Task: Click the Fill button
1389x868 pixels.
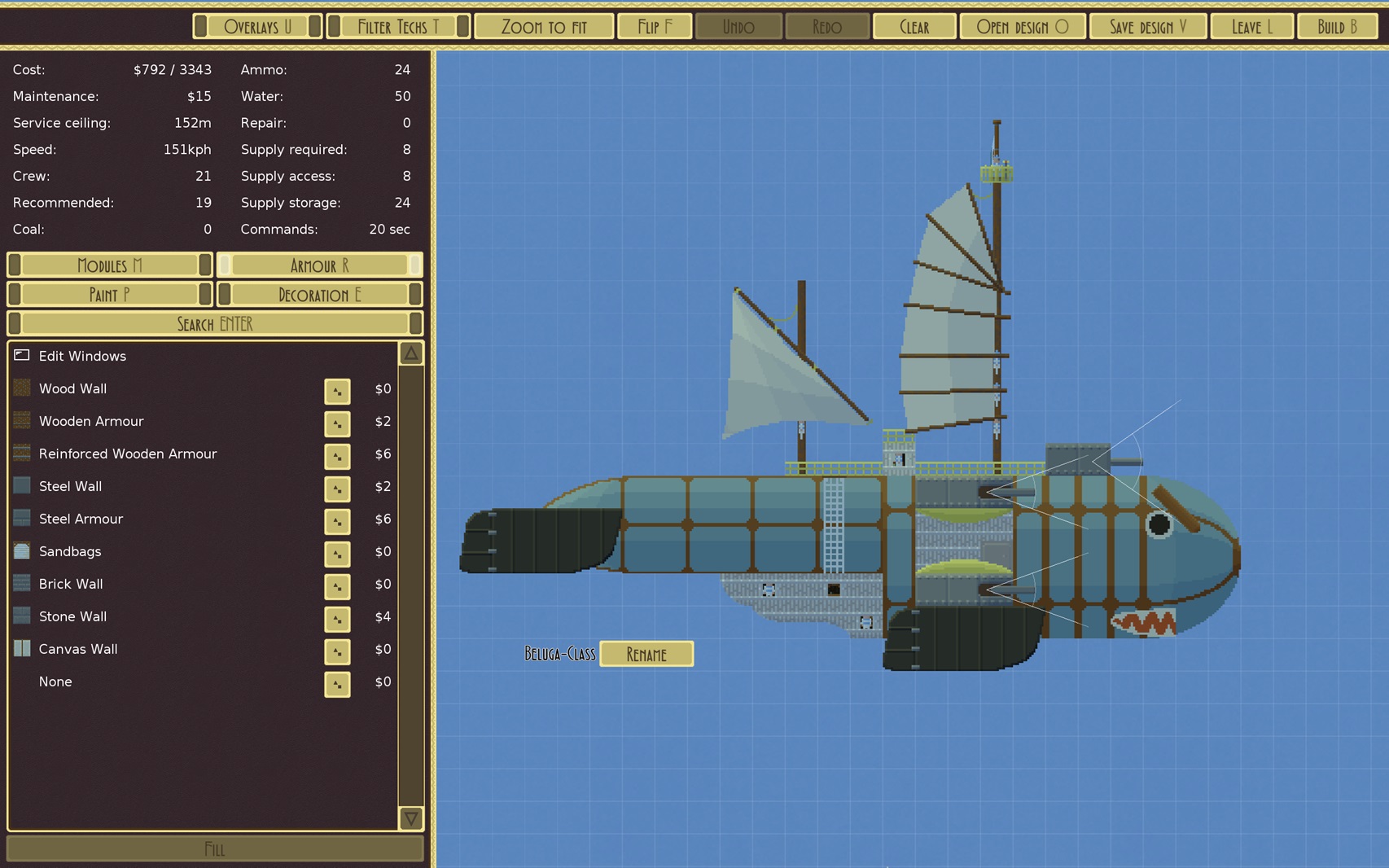Action: 215,848
